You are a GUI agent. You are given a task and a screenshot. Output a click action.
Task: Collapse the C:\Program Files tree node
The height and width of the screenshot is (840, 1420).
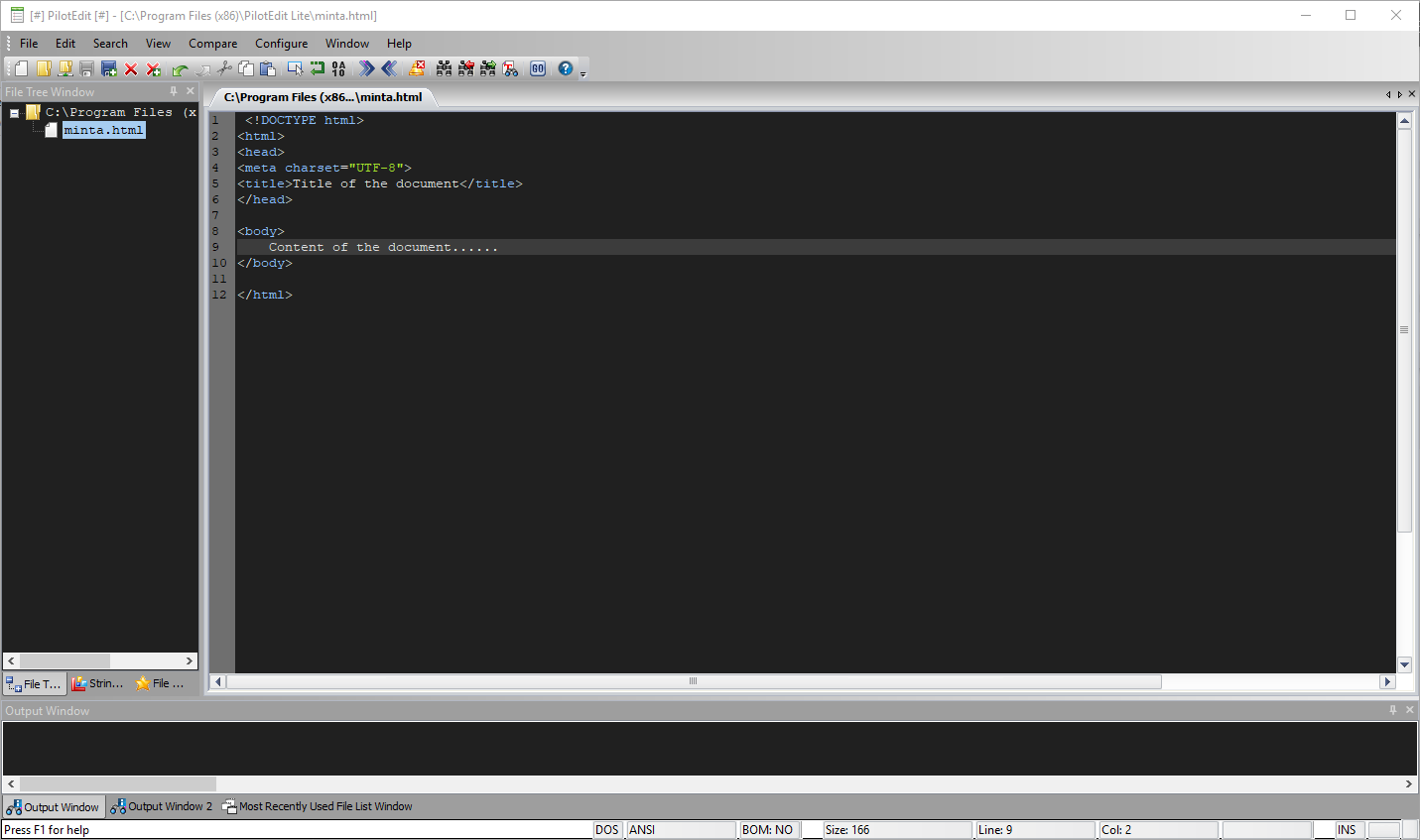coord(15,113)
